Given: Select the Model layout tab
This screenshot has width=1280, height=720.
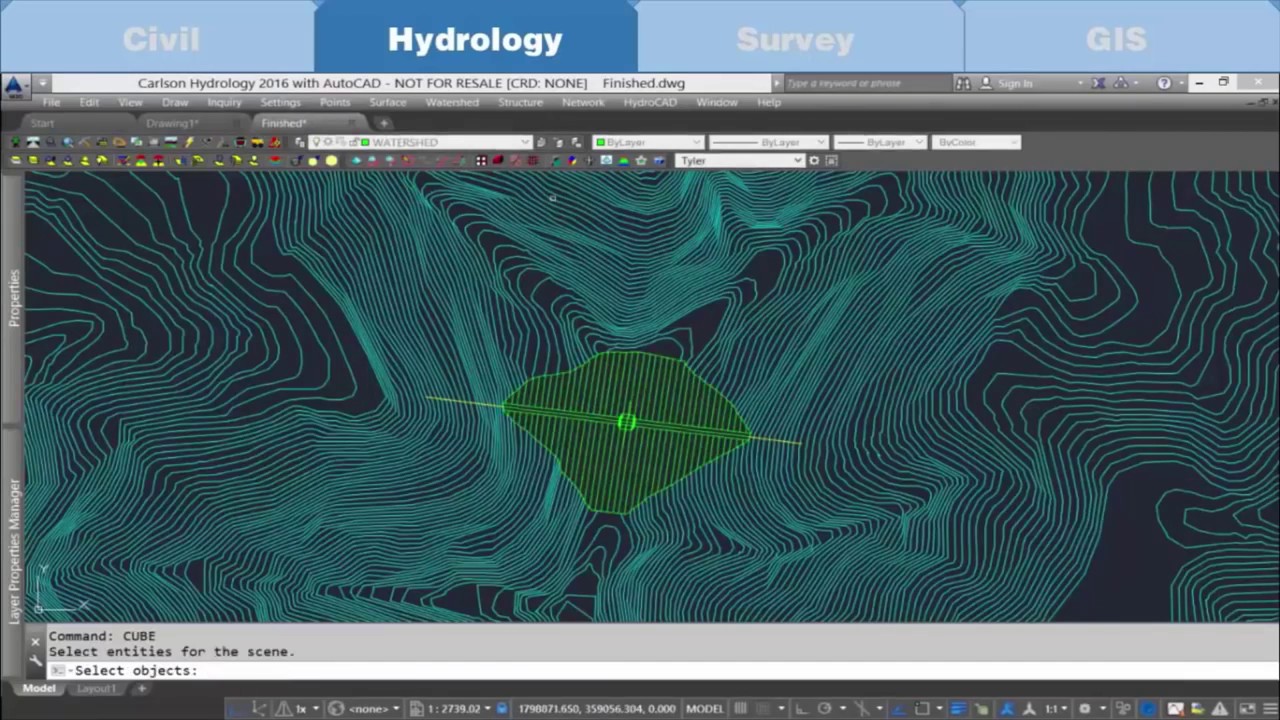Looking at the screenshot, I should tap(39, 688).
